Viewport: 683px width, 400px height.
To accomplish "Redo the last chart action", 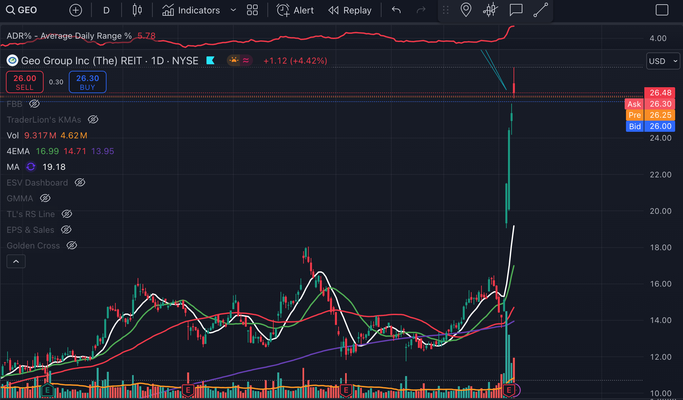I will pyautogui.click(x=420, y=10).
